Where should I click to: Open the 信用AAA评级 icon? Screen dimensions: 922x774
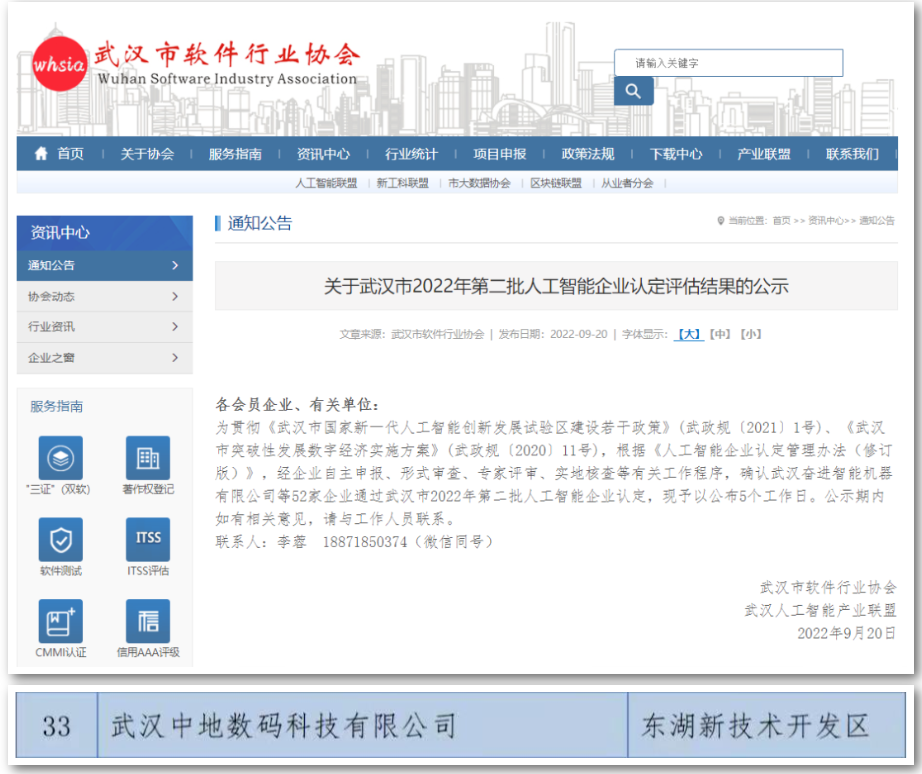[148, 621]
